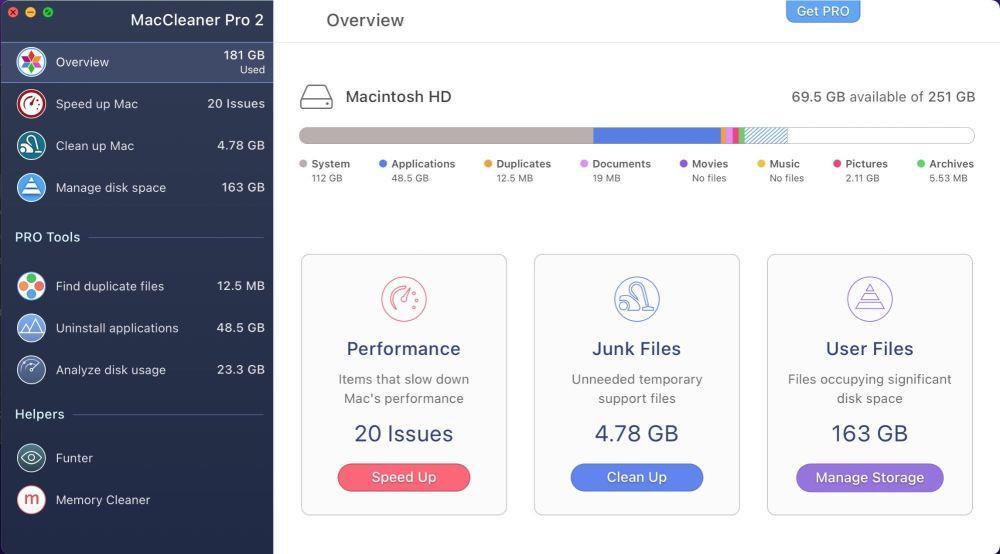Screen dimensions: 1000x554
Task: Open Manage disk space section
Action: point(136,187)
